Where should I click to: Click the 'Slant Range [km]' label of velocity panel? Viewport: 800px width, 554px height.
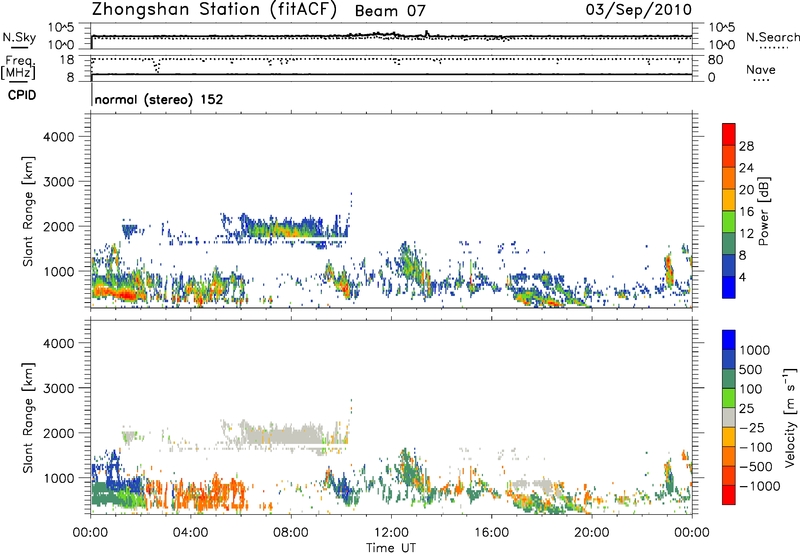pos(28,417)
